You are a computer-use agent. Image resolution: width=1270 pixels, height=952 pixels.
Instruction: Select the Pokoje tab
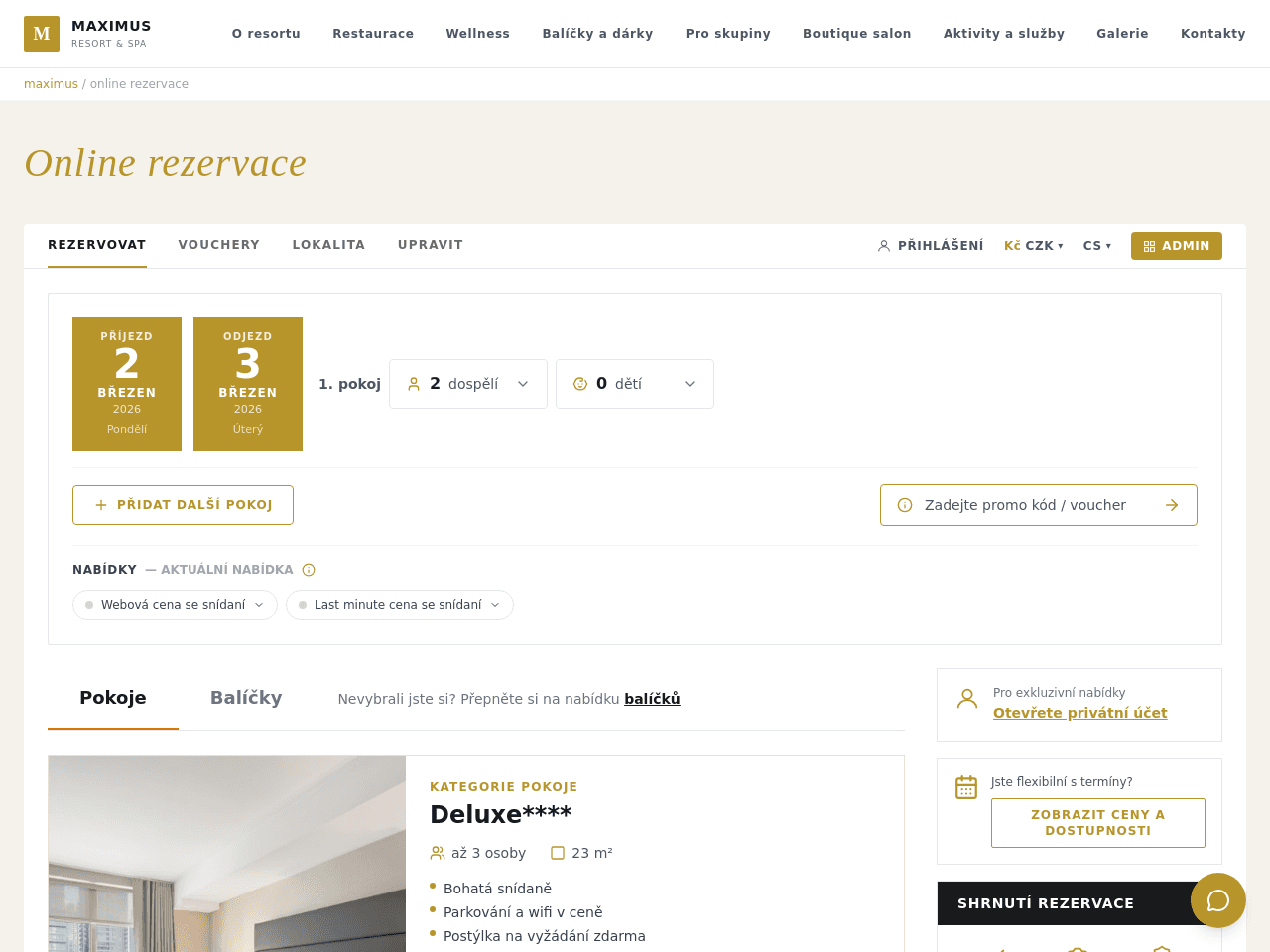pos(113,698)
